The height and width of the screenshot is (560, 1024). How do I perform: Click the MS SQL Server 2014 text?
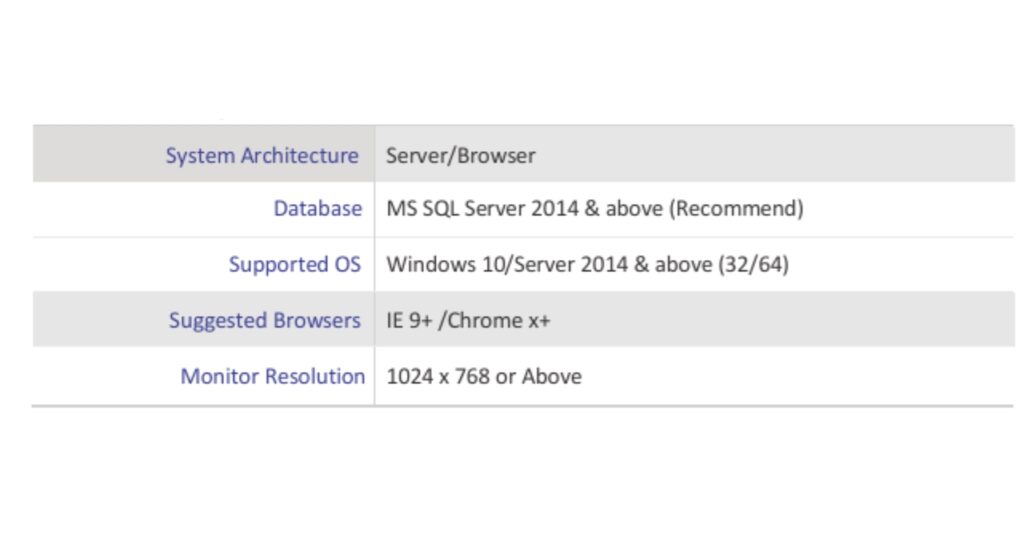(476, 209)
